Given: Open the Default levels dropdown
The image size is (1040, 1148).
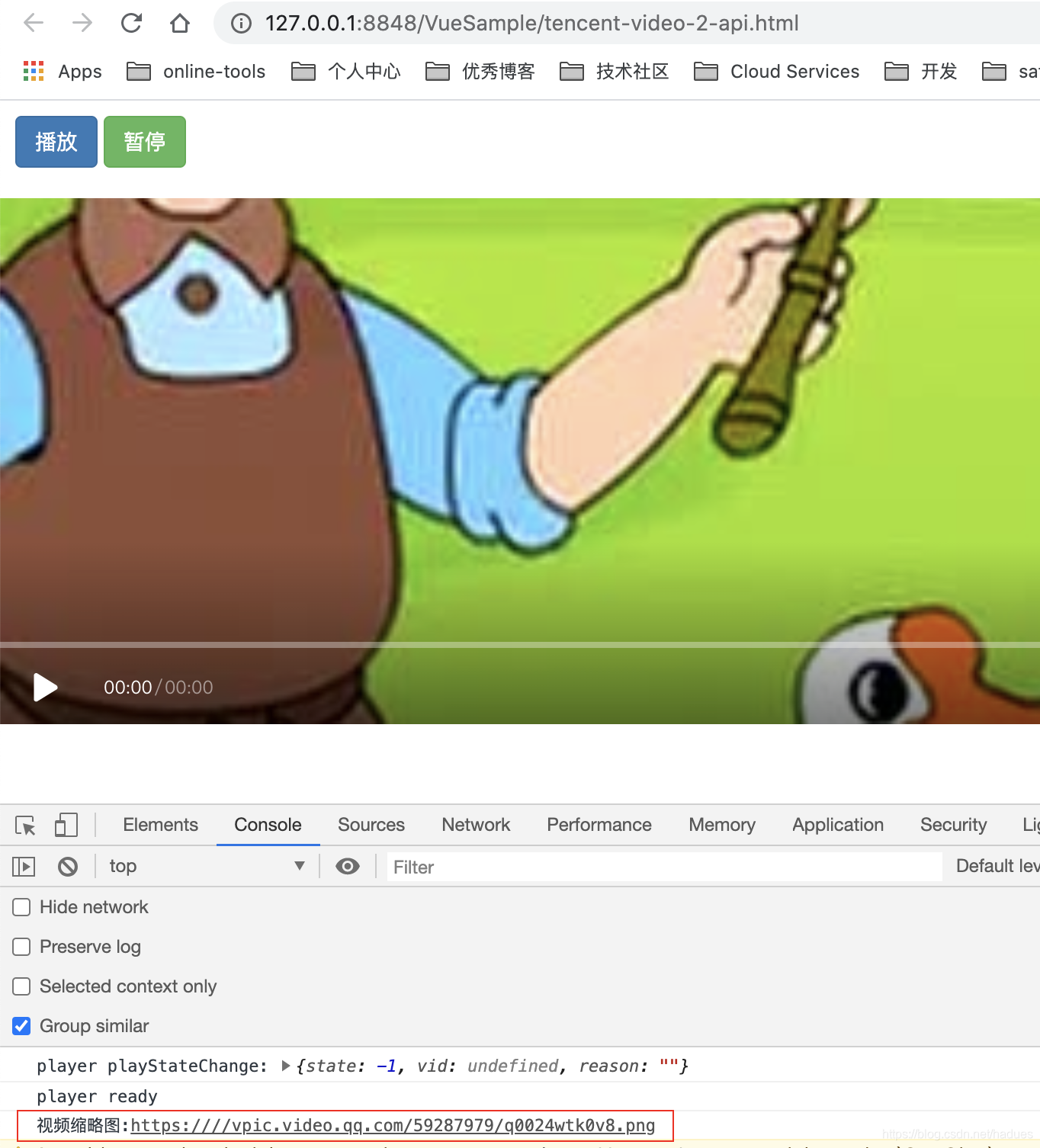Looking at the screenshot, I should (x=997, y=866).
